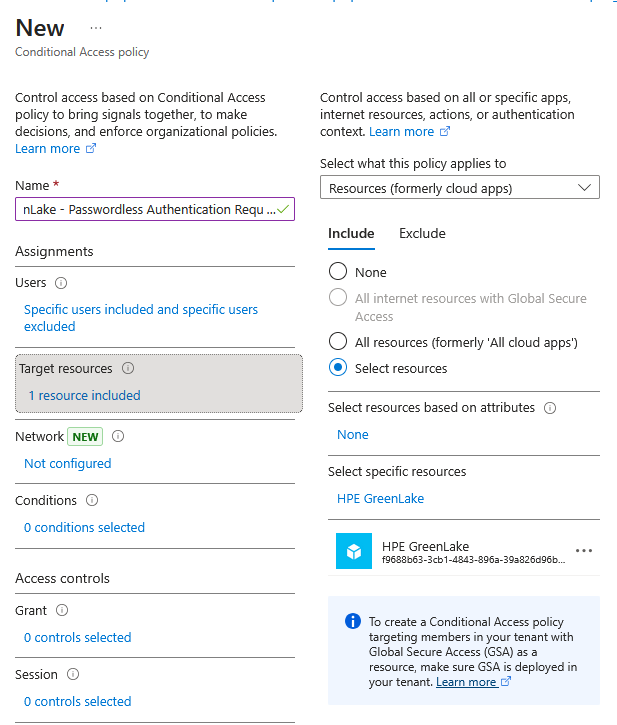Screen dimensions: 617x725
Task: Click the 0 conditions selected link
Action: click(x=84, y=527)
